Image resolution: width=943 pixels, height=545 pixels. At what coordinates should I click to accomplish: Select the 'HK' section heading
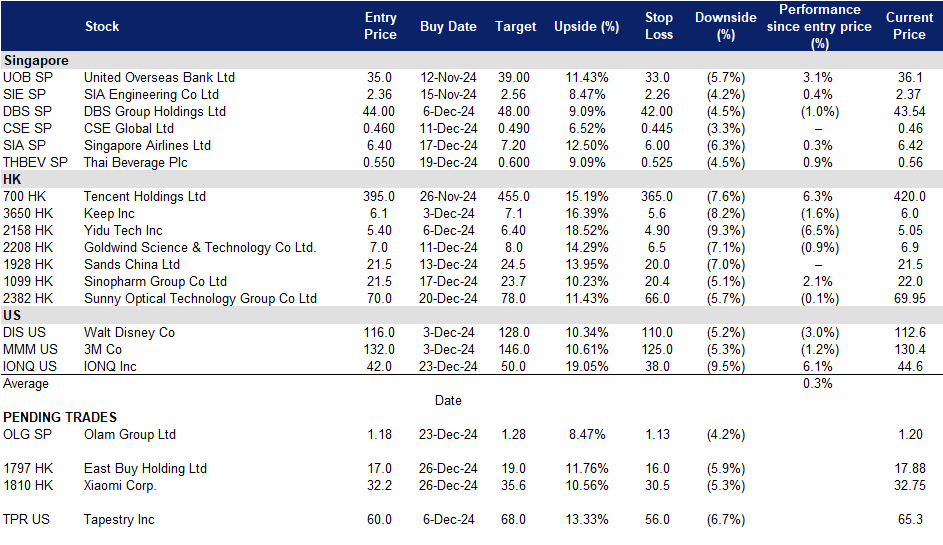pos(12,179)
